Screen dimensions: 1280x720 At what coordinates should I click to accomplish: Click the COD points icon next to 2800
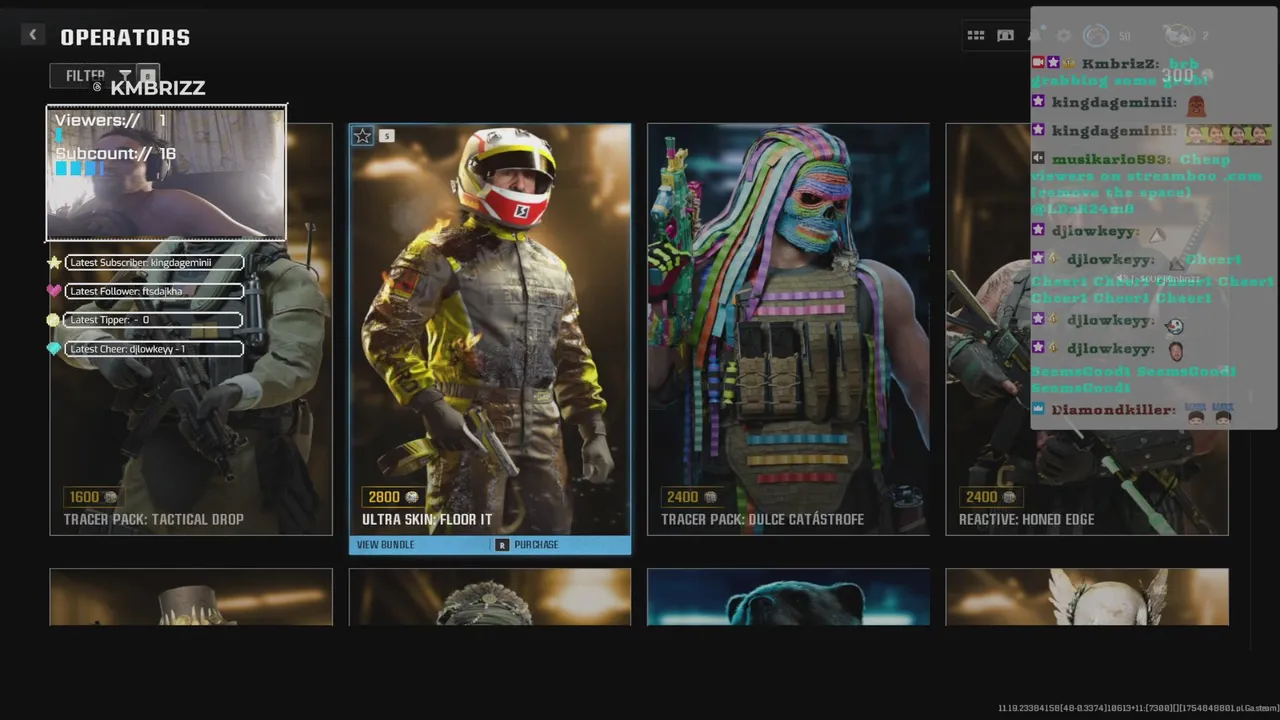click(x=411, y=497)
